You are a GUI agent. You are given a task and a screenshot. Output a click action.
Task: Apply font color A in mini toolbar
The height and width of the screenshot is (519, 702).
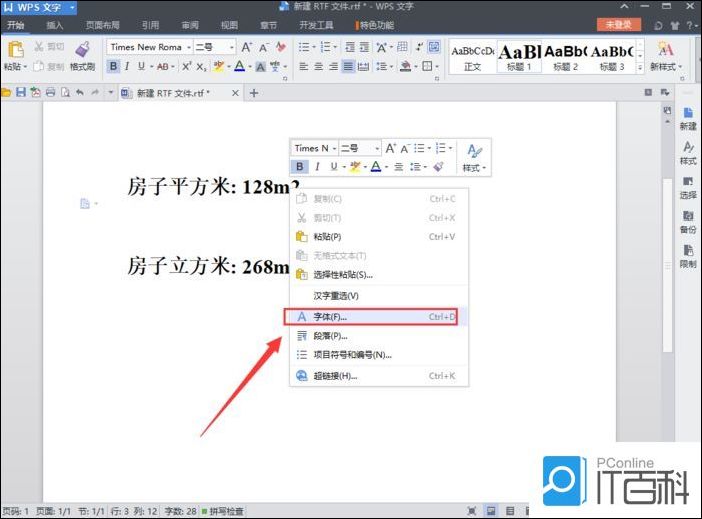(x=376, y=167)
